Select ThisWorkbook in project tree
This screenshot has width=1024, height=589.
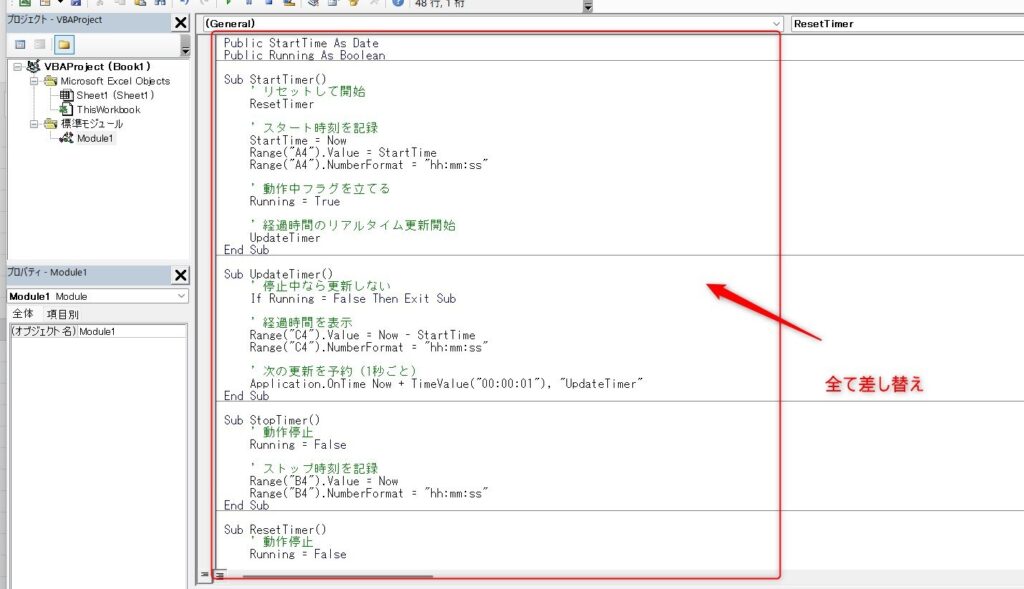[108, 110]
